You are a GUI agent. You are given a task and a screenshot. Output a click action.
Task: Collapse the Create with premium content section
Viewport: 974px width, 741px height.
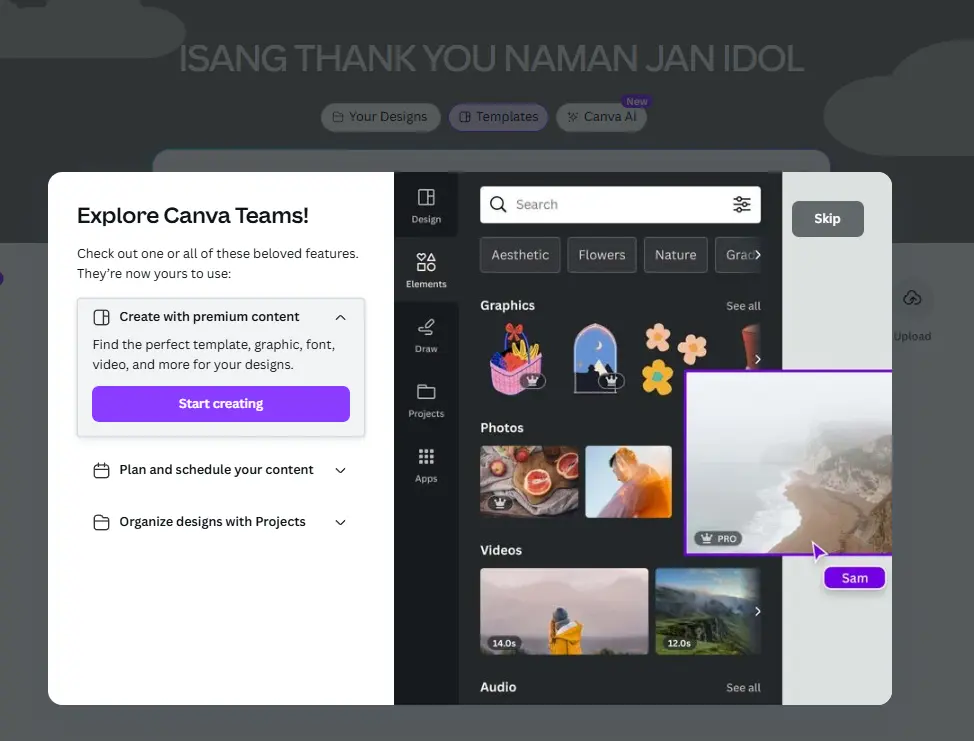coord(340,317)
